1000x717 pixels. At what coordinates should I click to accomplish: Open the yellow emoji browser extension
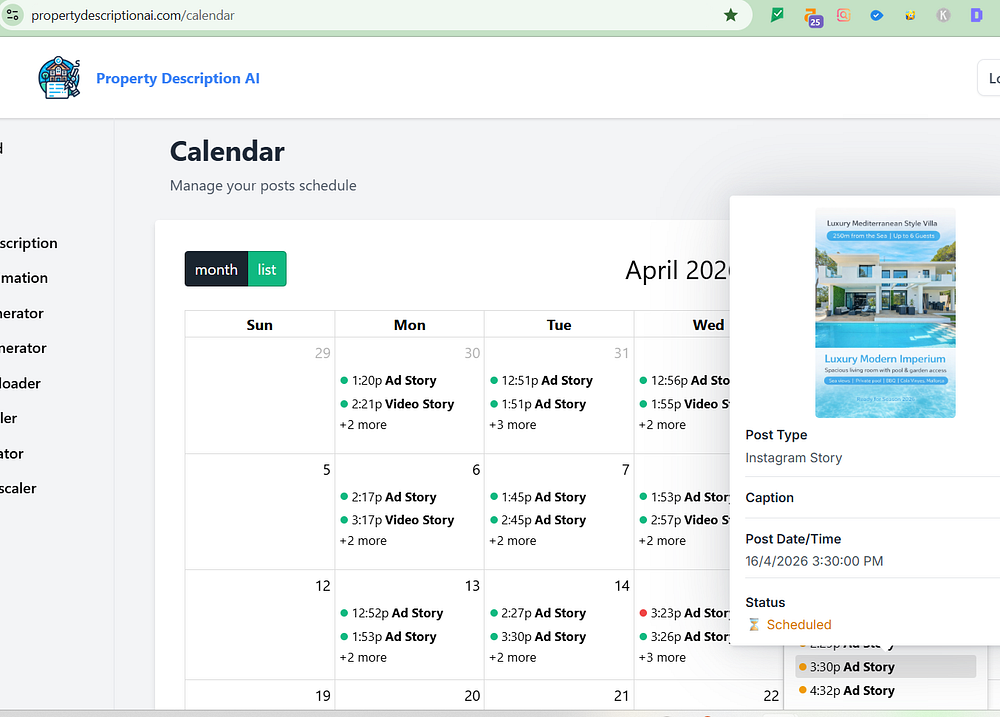coord(910,15)
